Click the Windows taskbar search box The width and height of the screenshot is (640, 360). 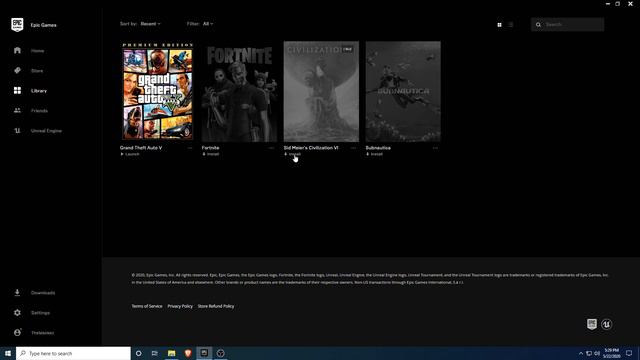coord(73,353)
